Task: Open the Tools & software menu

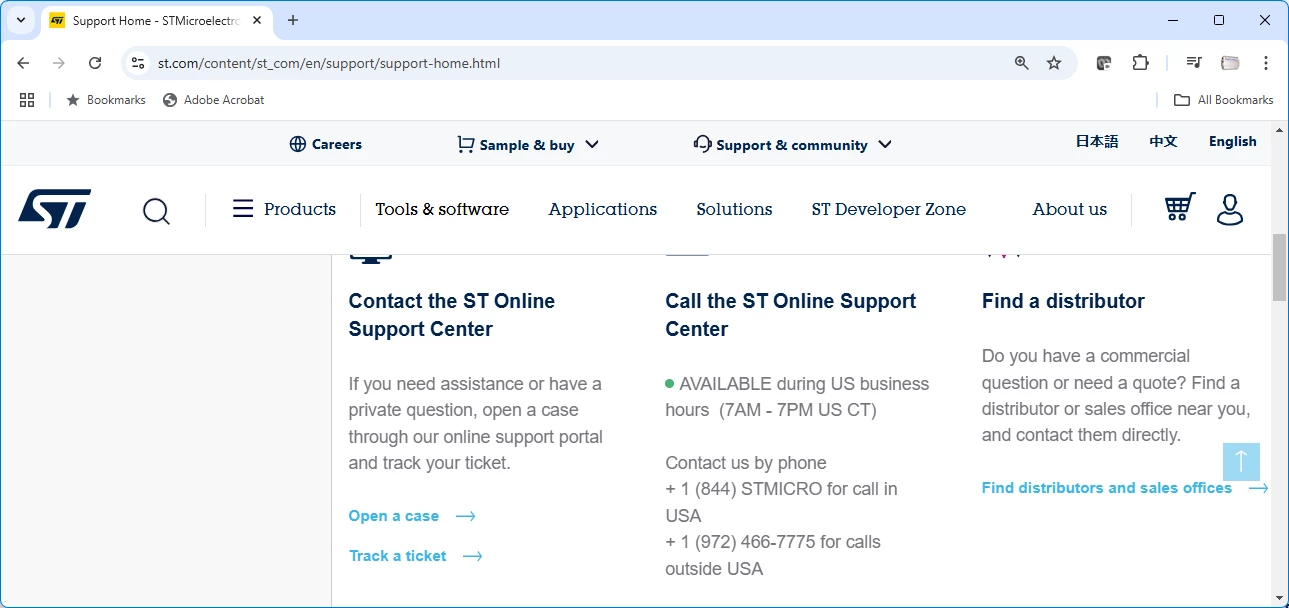Action: coord(442,209)
